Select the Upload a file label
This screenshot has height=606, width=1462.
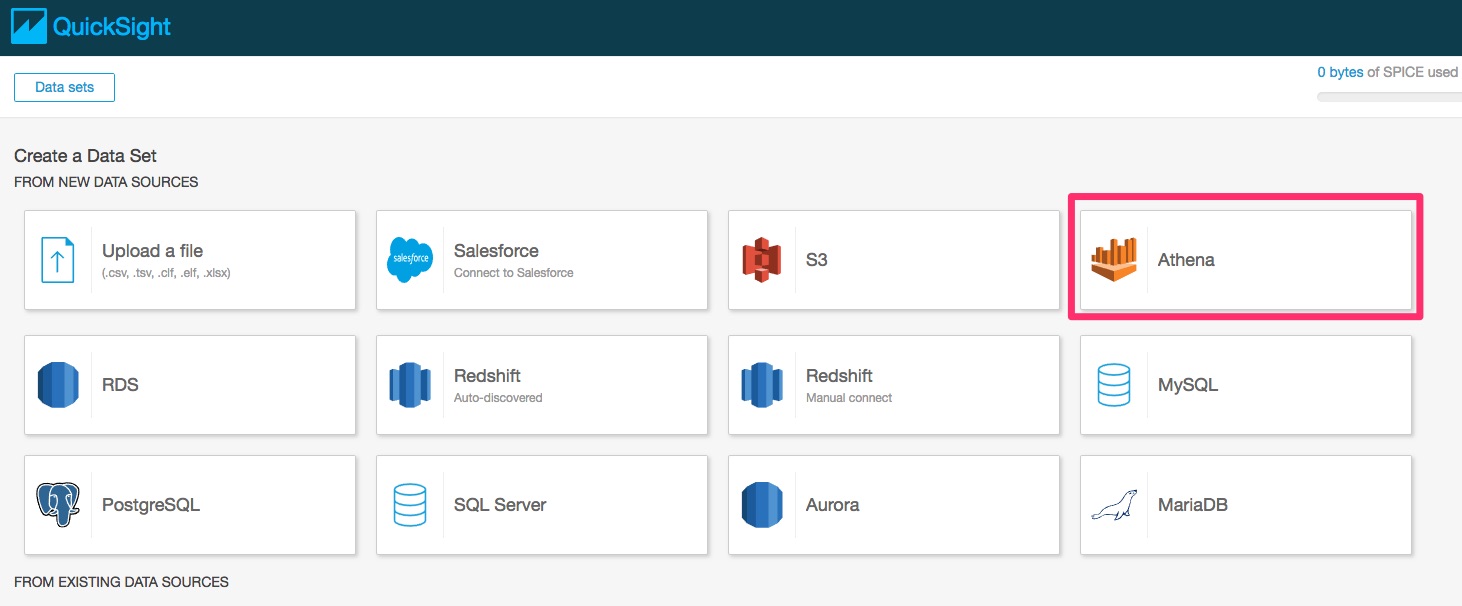click(152, 251)
